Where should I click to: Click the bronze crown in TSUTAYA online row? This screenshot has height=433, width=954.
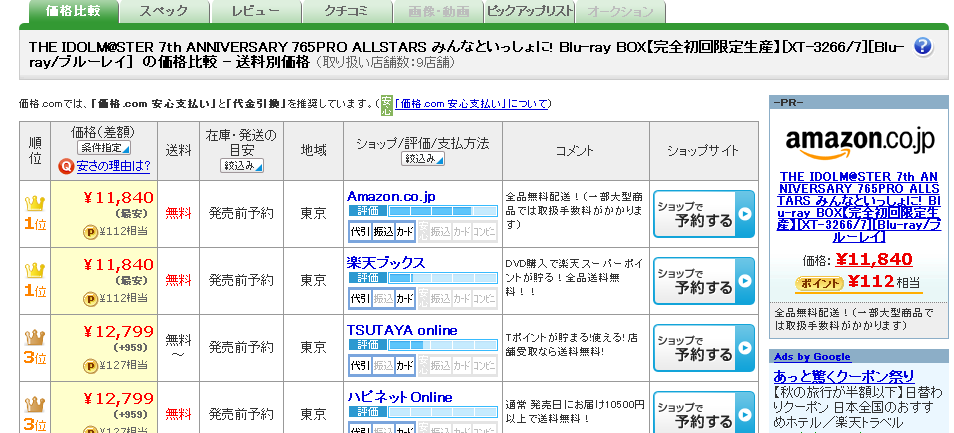35,336
